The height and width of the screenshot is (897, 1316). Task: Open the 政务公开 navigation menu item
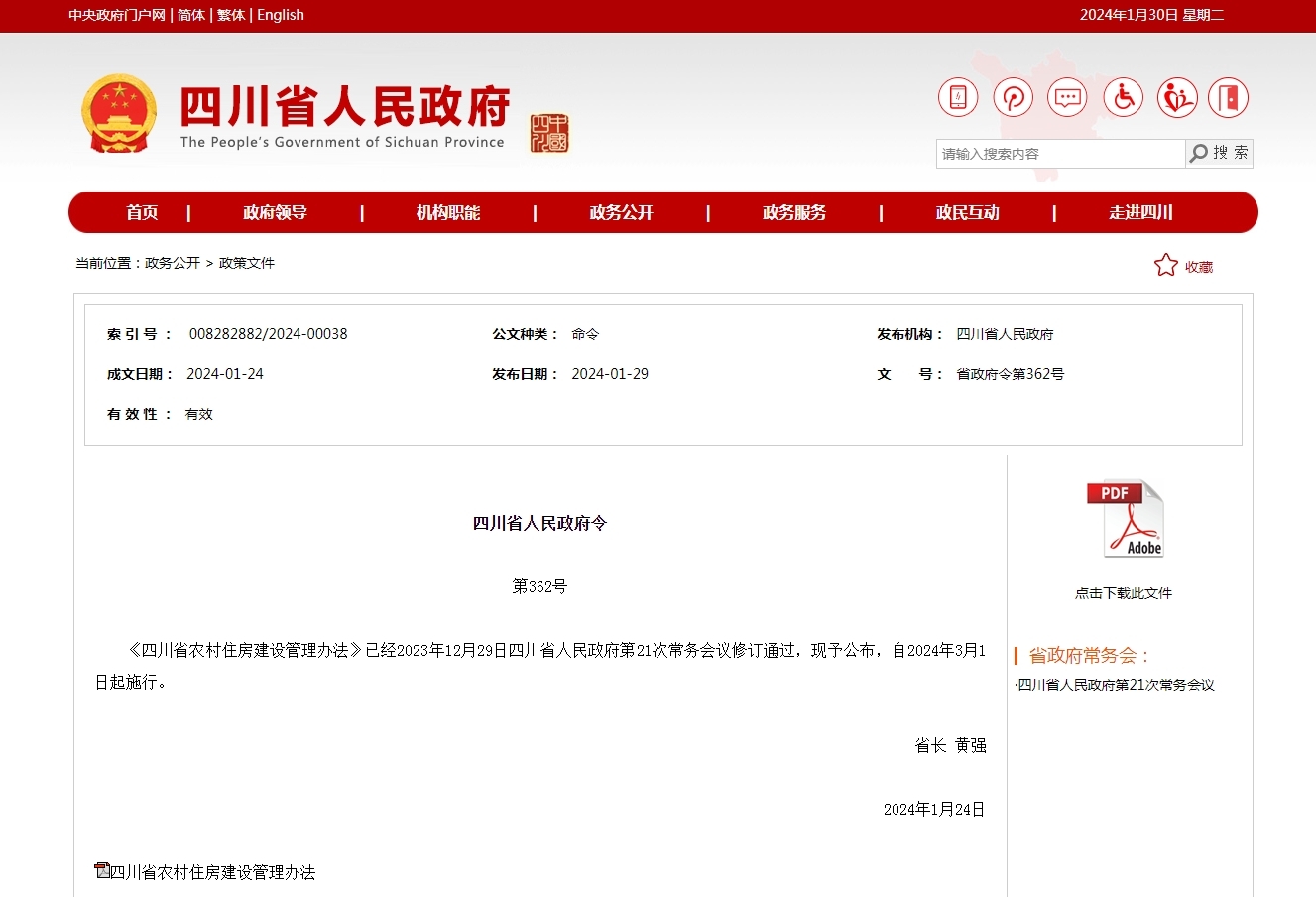621,212
